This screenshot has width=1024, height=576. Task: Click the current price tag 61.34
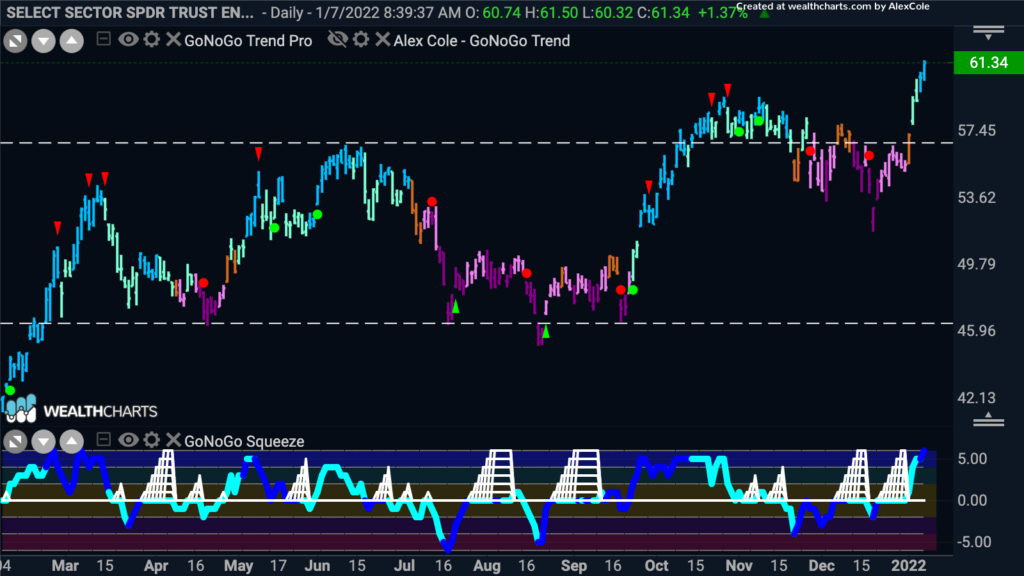[988, 63]
